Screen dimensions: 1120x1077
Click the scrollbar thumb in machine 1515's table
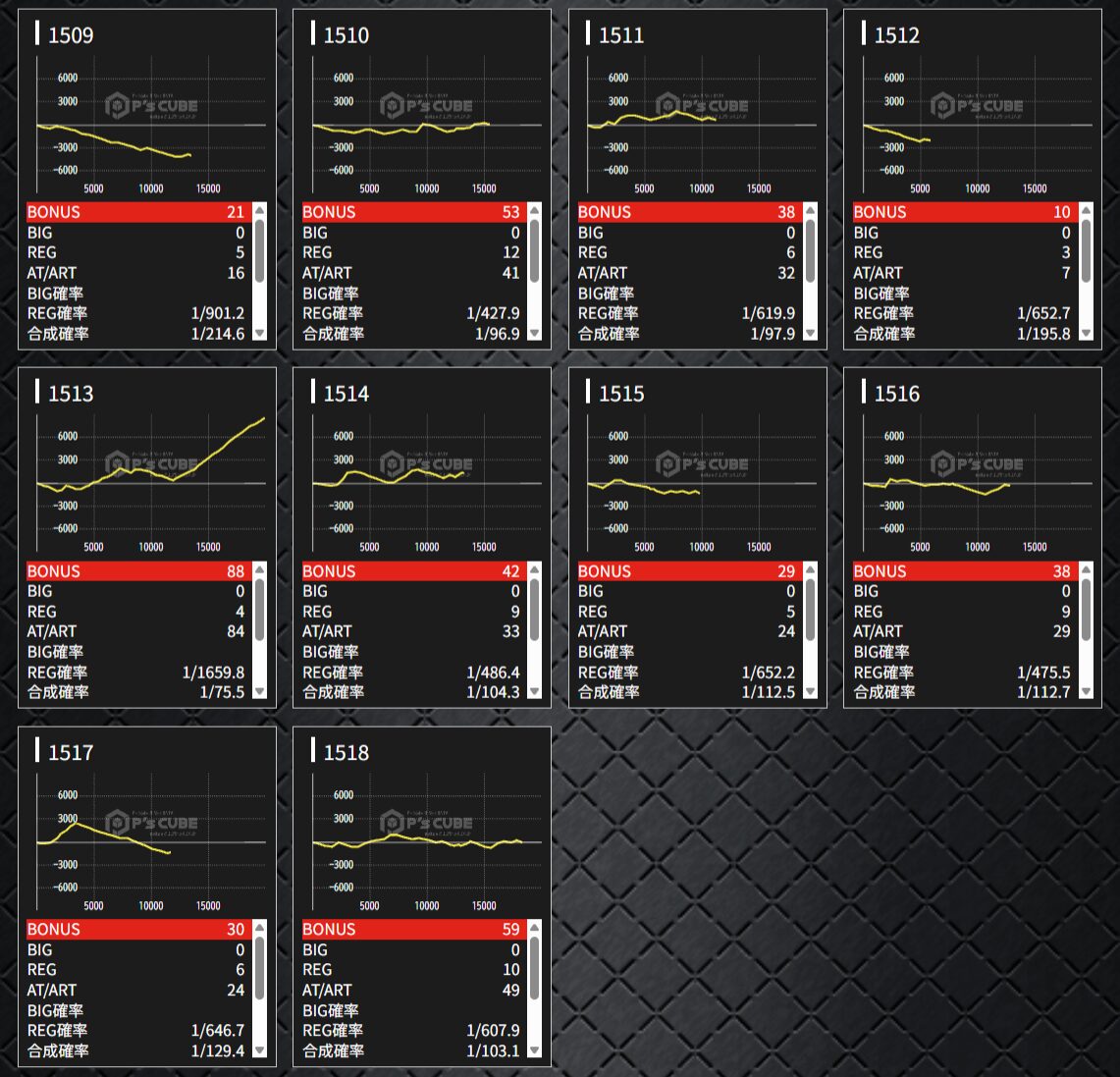click(810, 612)
